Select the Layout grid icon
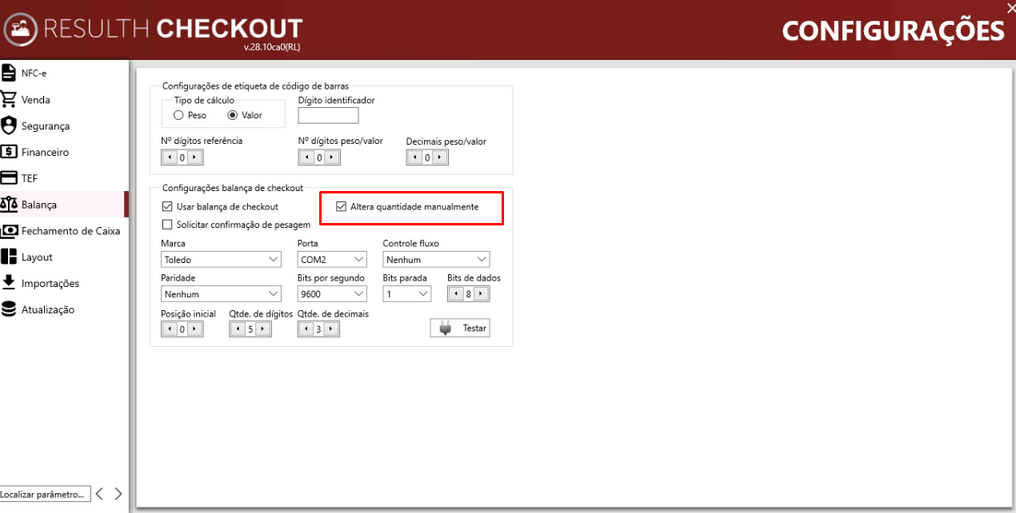Viewport: 1016px width, 513px height. 8,256
